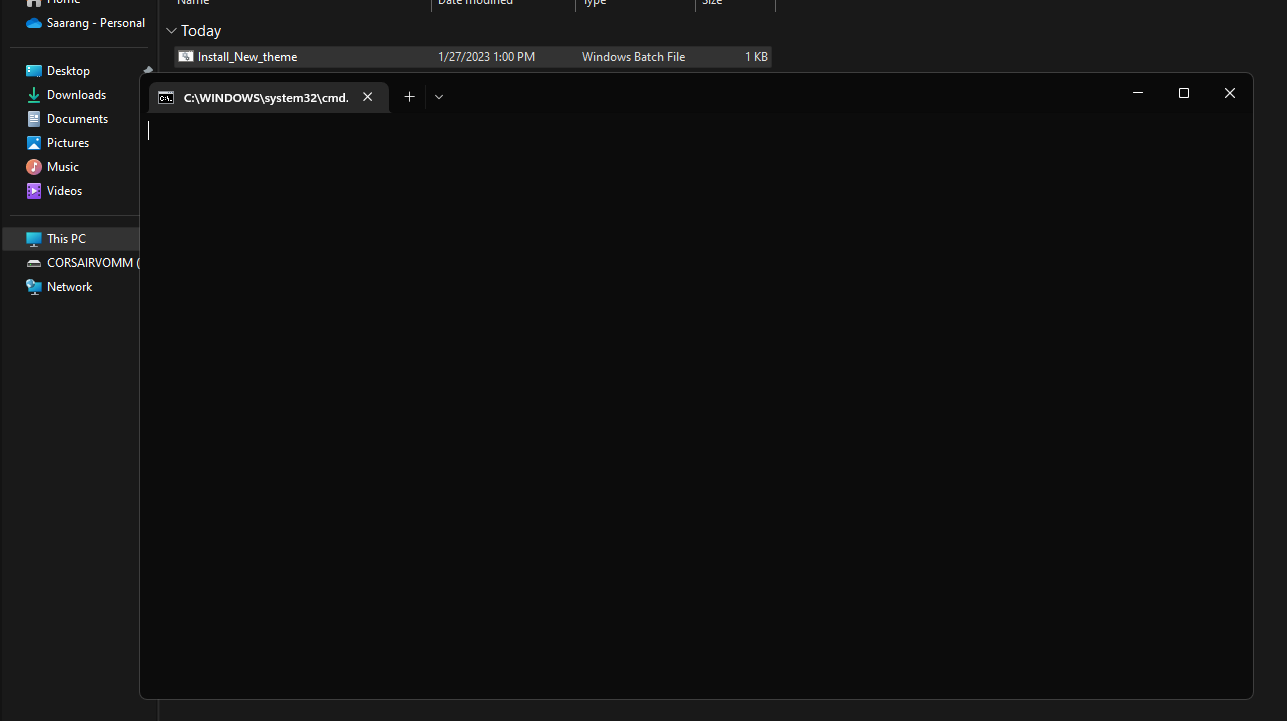Switch to the cmd.exe terminal tab

click(265, 97)
